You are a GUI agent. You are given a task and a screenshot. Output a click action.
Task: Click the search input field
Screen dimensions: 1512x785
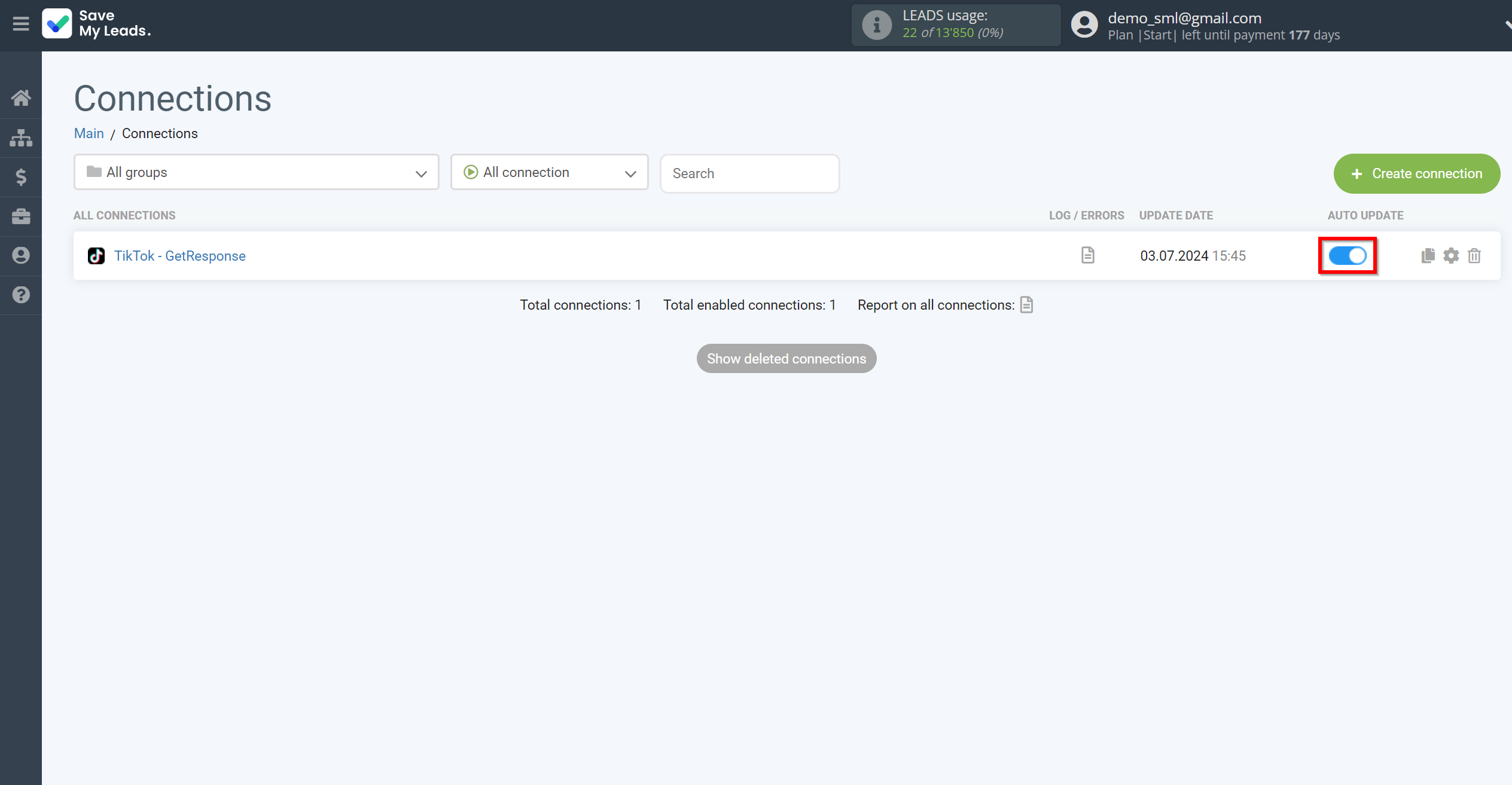[749, 173]
